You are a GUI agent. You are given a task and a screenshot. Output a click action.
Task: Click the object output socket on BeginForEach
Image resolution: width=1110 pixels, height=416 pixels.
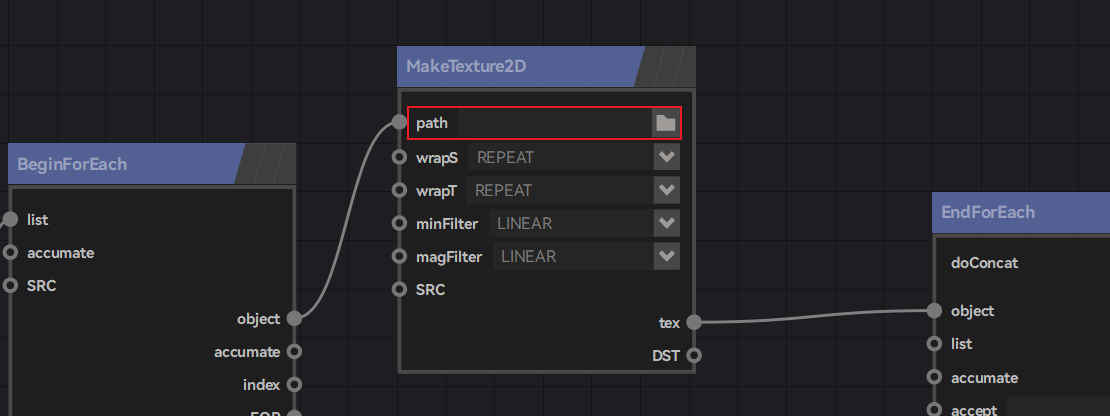294,318
